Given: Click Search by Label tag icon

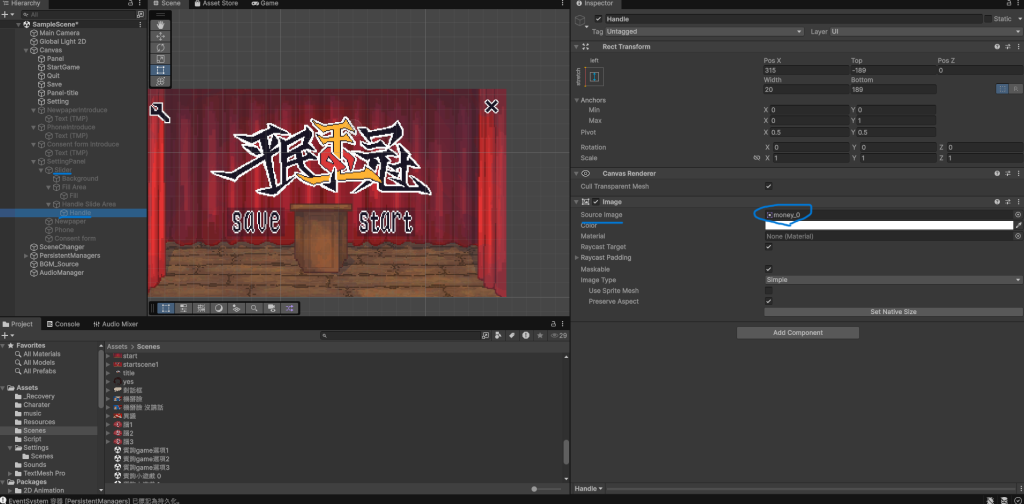Looking at the screenshot, I should pos(512,335).
